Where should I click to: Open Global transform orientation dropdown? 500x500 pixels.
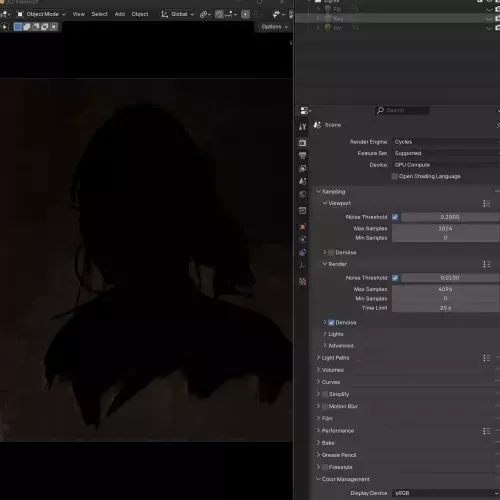tap(178, 14)
